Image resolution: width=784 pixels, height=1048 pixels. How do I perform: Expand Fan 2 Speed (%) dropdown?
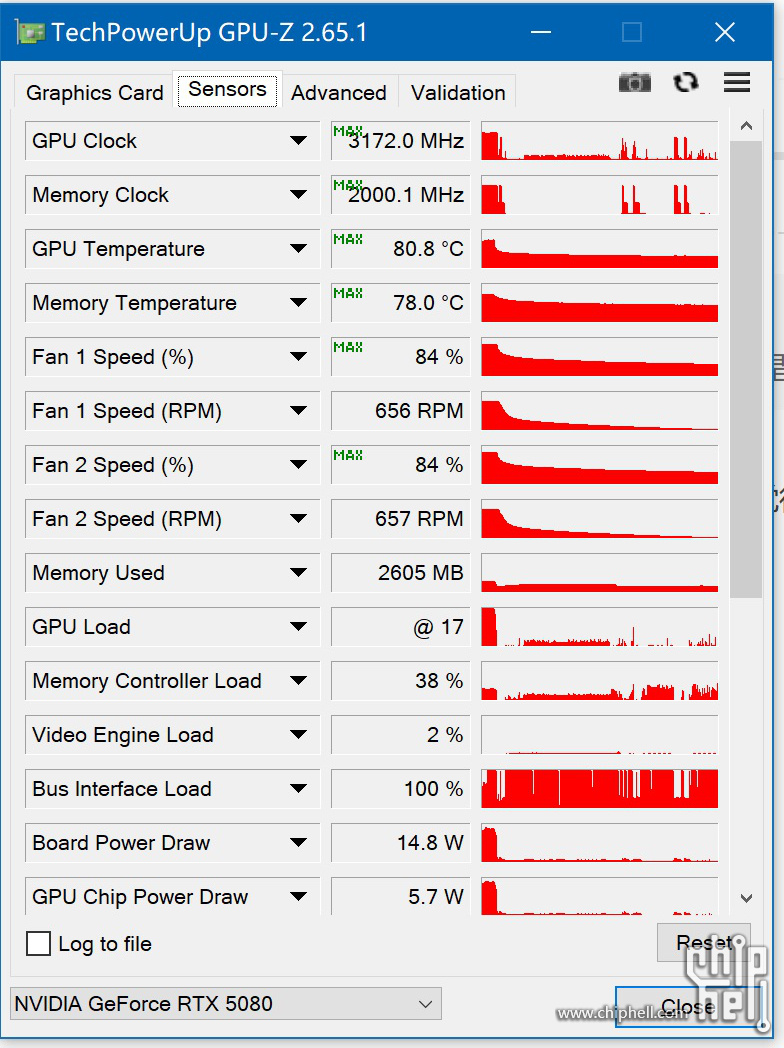pyautogui.click(x=298, y=465)
